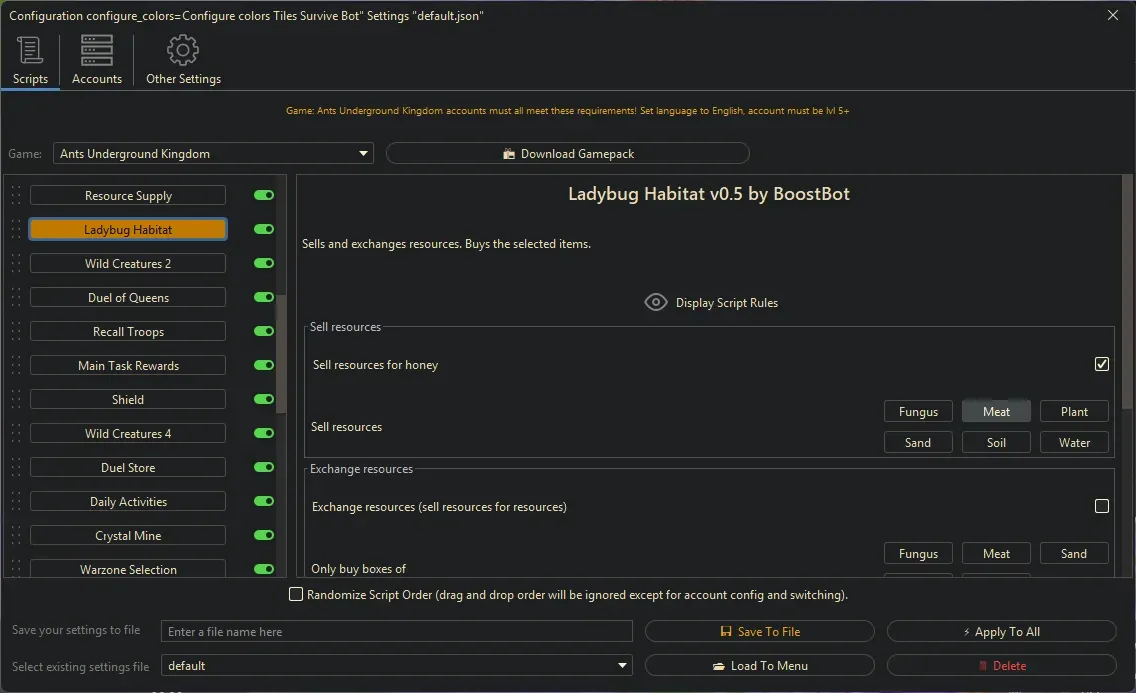Click drag handle next to Duel of Queens
This screenshot has height=693, width=1136.
tap(16, 298)
